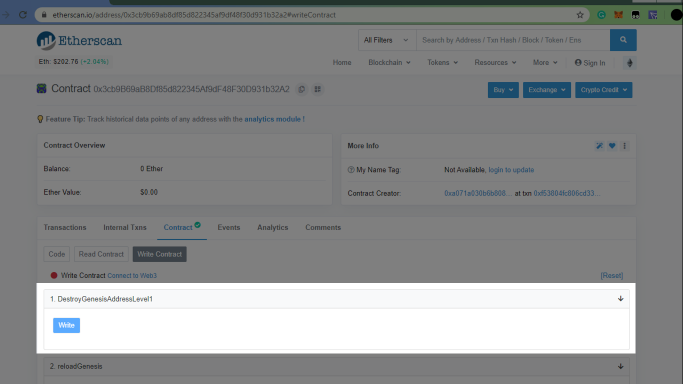Click the '0 Ether' balance value
Viewport: 683px width, 384px height.
(152, 168)
